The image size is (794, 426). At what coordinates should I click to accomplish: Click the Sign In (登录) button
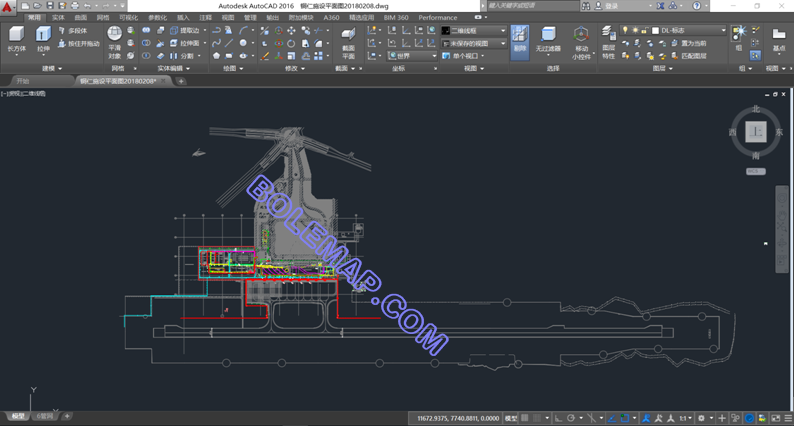(607, 6)
